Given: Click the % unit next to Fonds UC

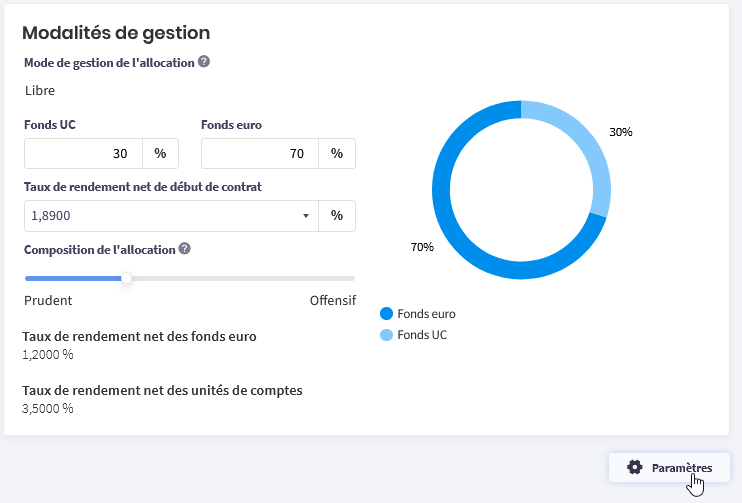Looking at the screenshot, I should pyautogui.click(x=160, y=153).
